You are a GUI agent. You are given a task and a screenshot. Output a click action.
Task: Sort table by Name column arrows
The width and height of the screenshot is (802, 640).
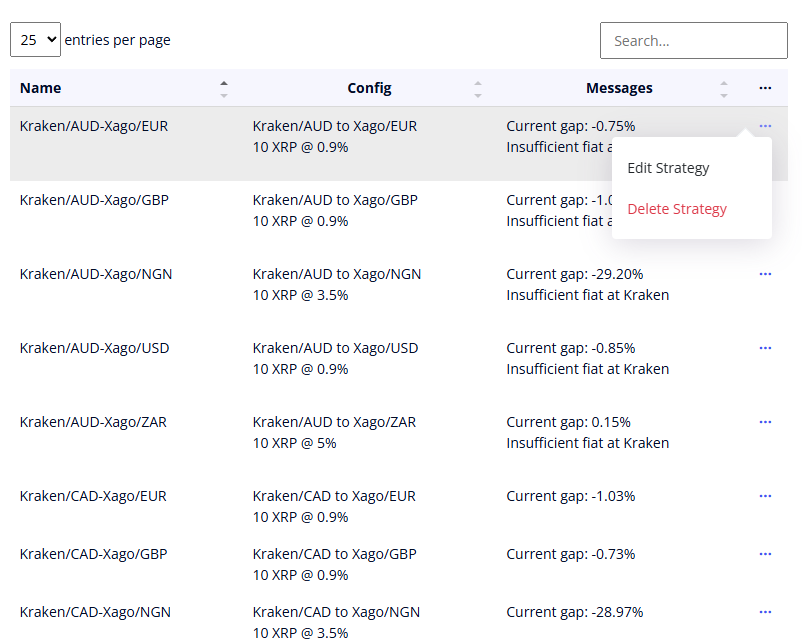pyautogui.click(x=224, y=88)
